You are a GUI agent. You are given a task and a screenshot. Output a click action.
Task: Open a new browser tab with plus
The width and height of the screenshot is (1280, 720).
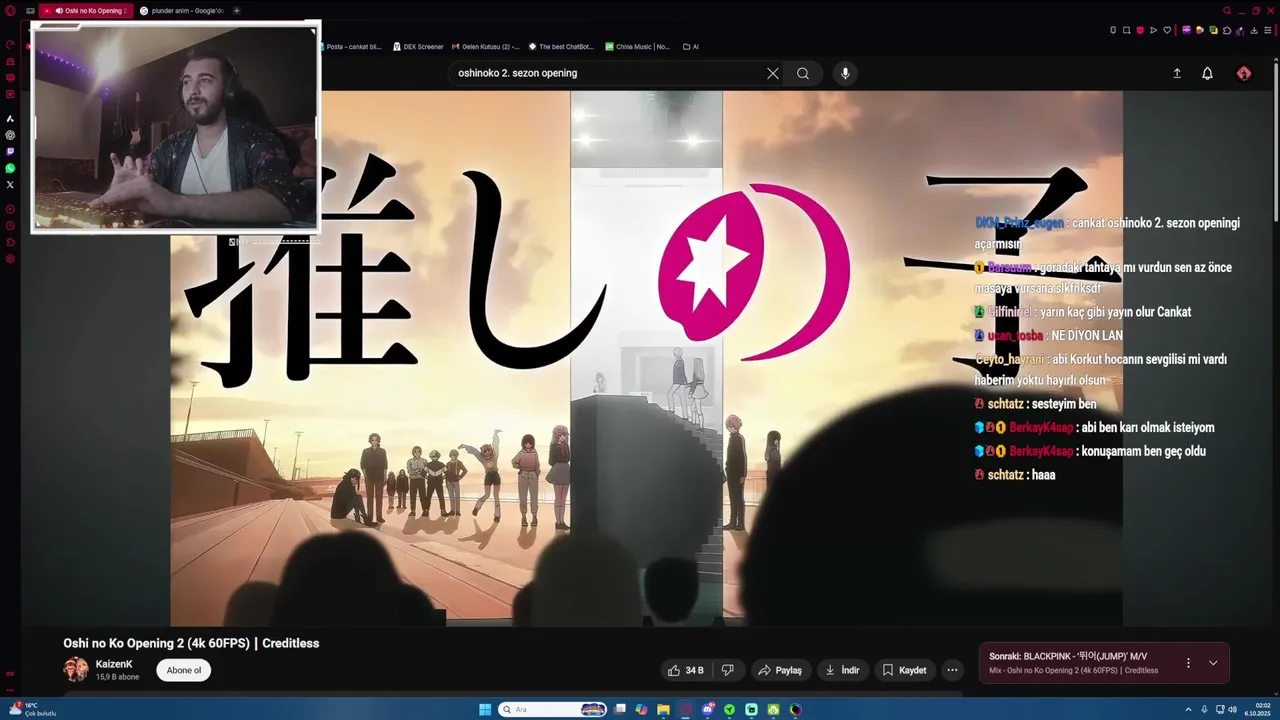(237, 11)
